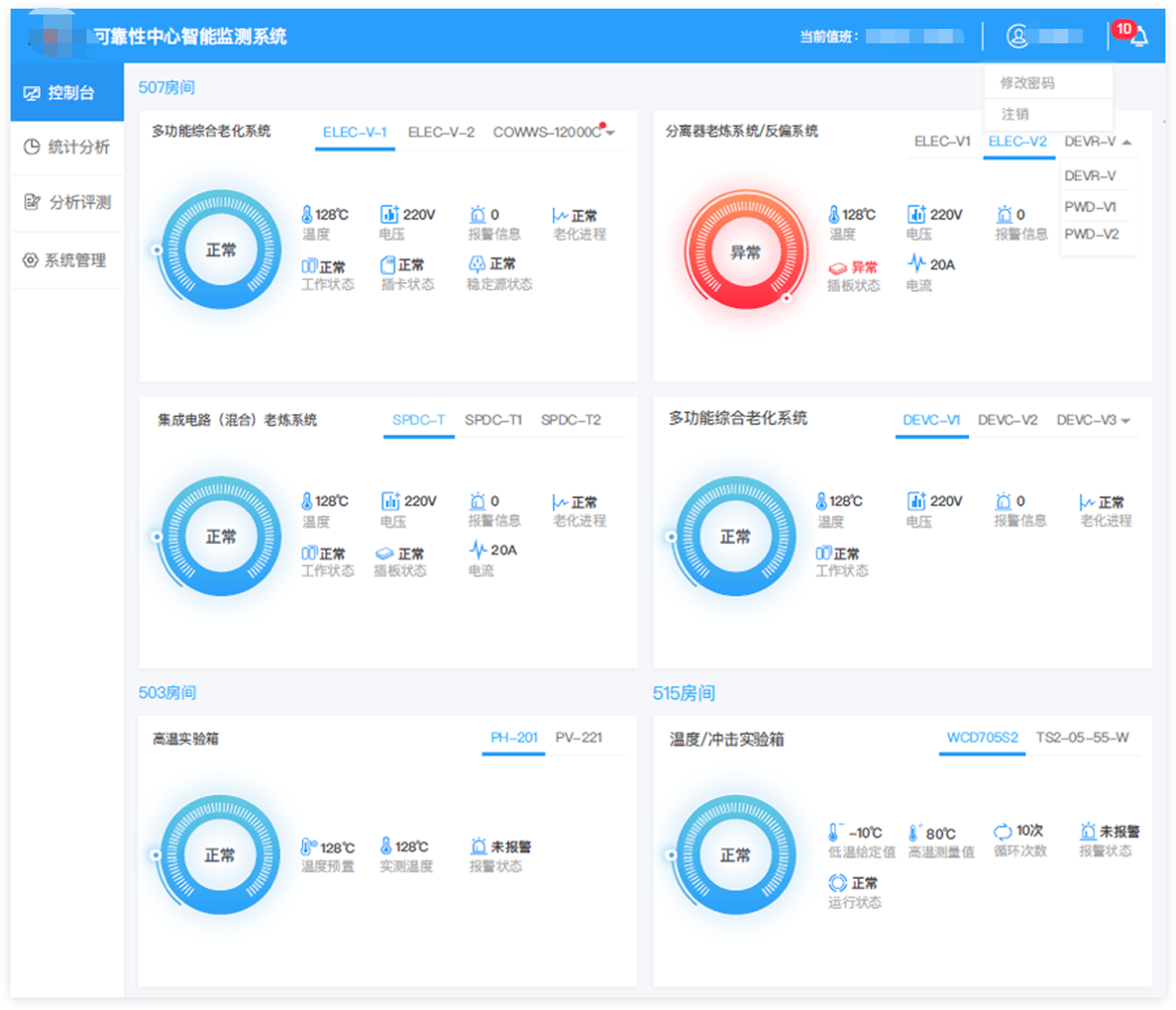
Task: Expand the COWWS-12000C tab dropdown arrow
Action: [x=610, y=133]
